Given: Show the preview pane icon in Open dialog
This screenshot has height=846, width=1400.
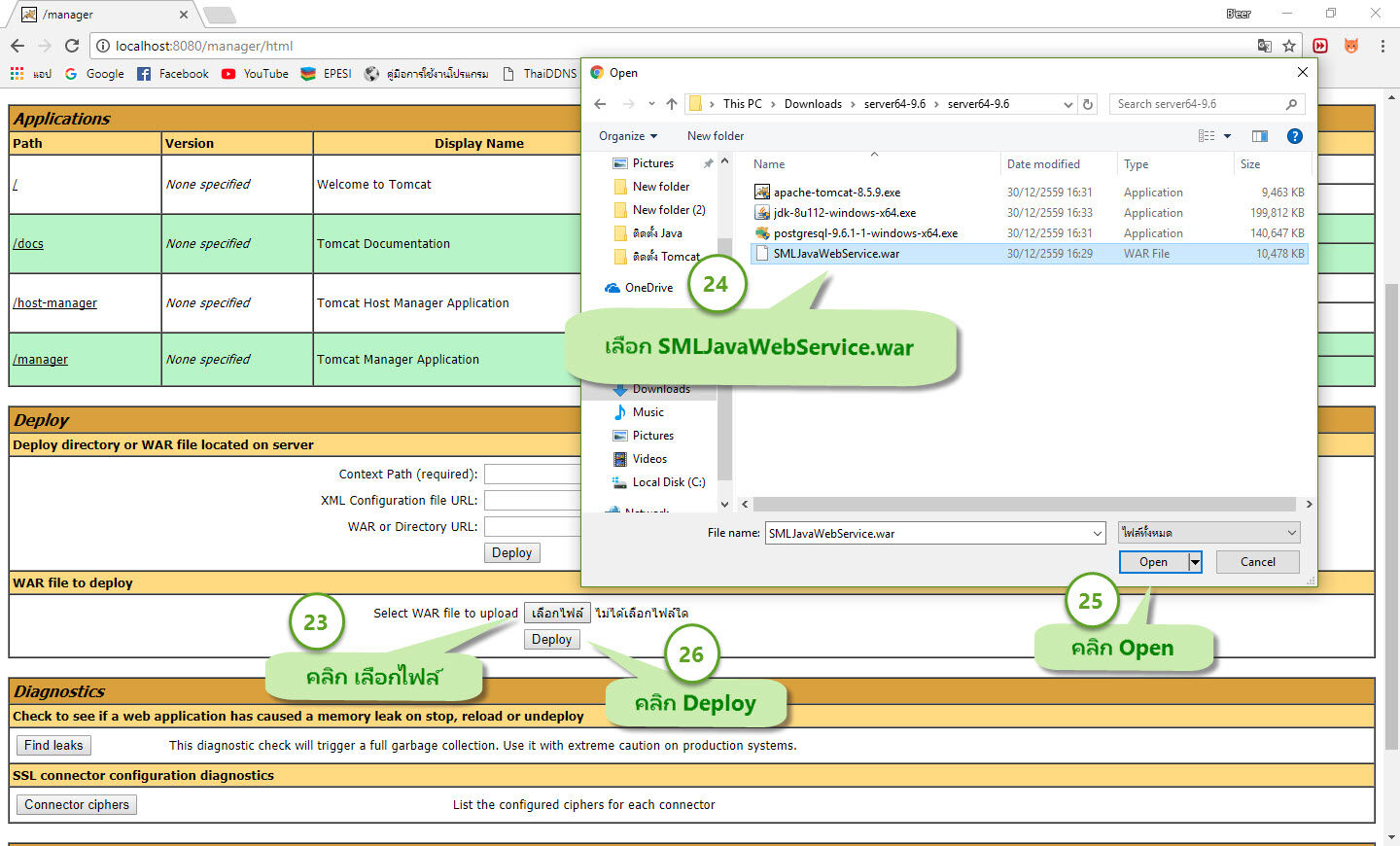Looking at the screenshot, I should (1260, 136).
